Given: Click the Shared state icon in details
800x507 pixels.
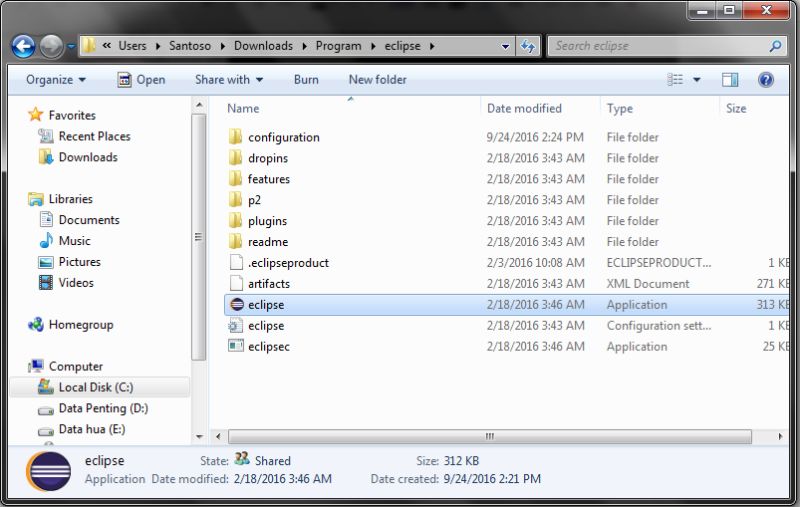Looking at the screenshot, I should click(242, 459).
